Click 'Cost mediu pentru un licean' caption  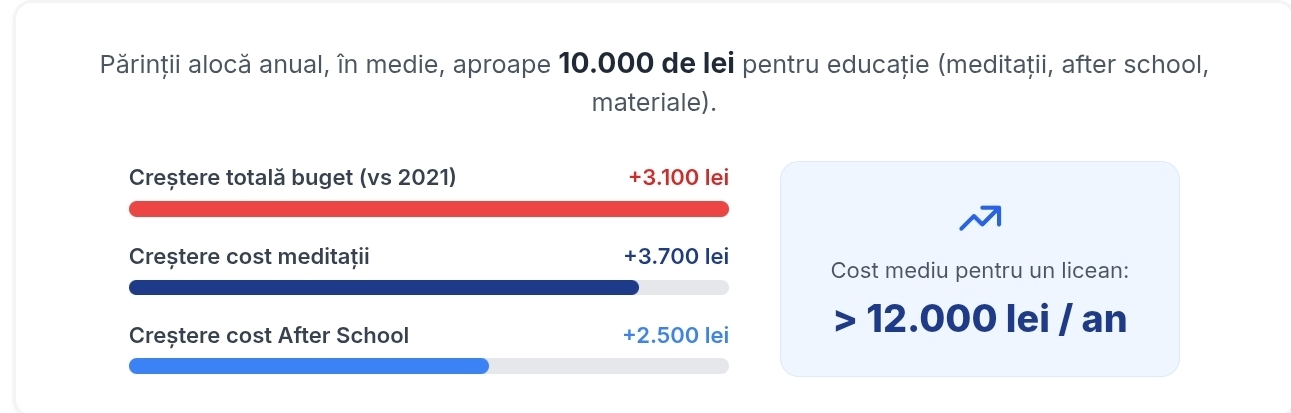(x=980, y=271)
